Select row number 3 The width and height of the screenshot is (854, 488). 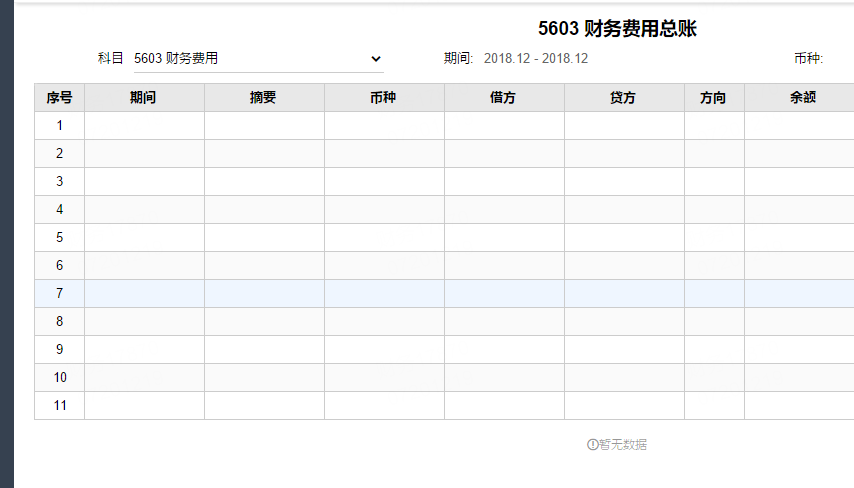pos(59,181)
